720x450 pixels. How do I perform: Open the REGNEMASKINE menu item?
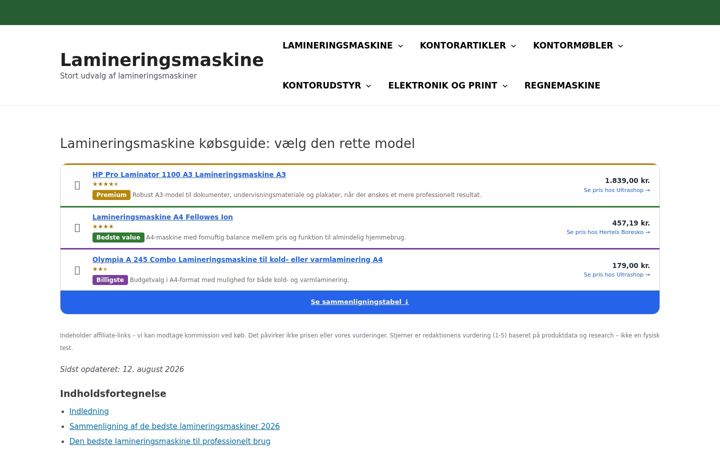click(x=562, y=85)
